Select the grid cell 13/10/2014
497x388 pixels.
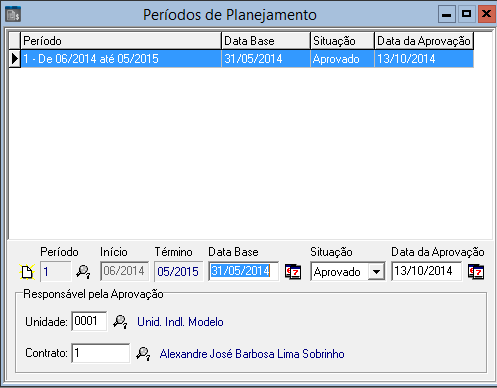click(x=424, y=59)
